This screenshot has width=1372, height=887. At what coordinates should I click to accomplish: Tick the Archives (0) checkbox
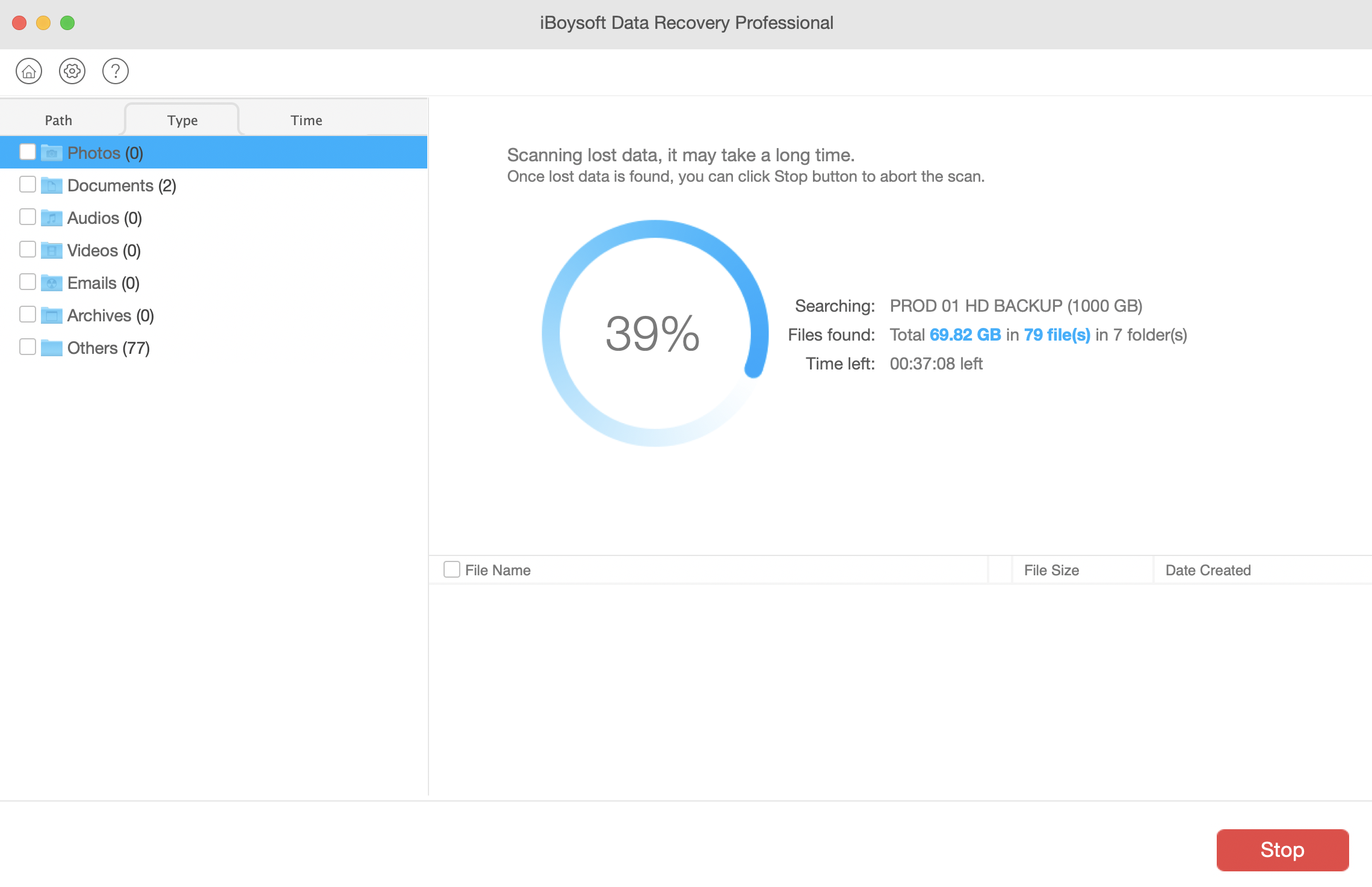pos(28,314)
